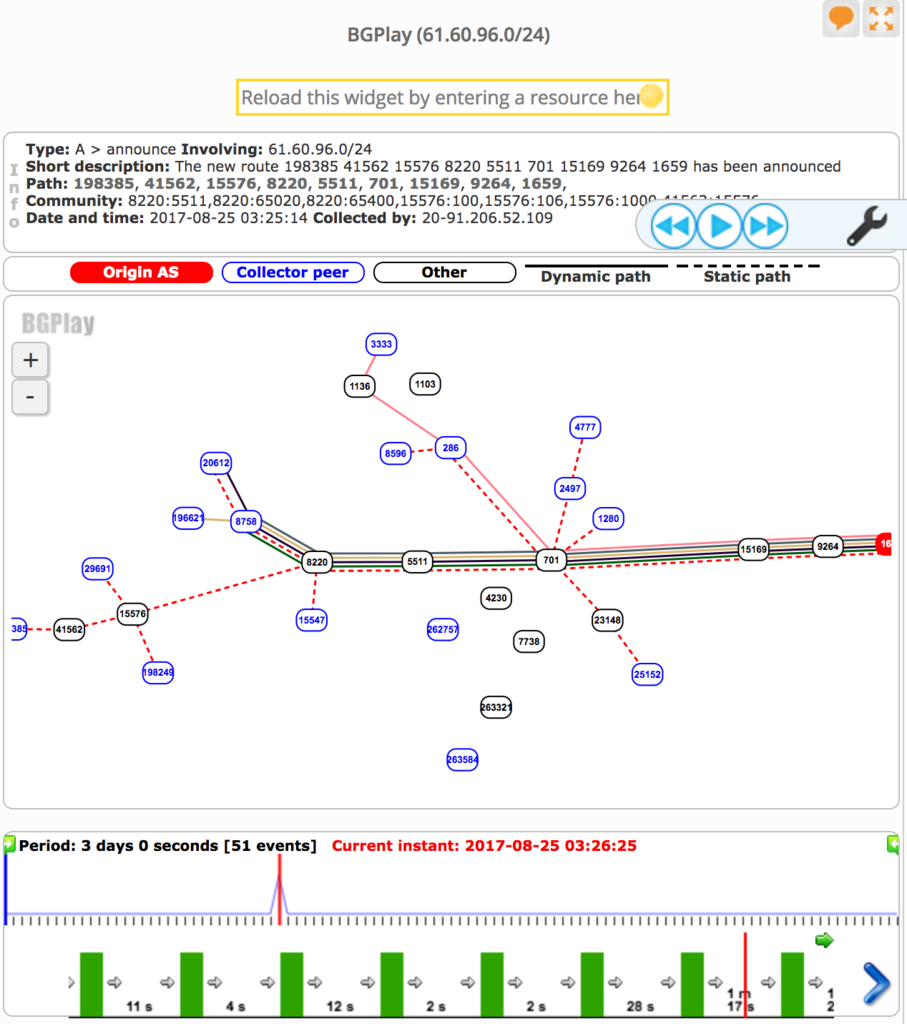Select AS node 1136
Viewport: 907px width, 1024px height.
(360, 386)
